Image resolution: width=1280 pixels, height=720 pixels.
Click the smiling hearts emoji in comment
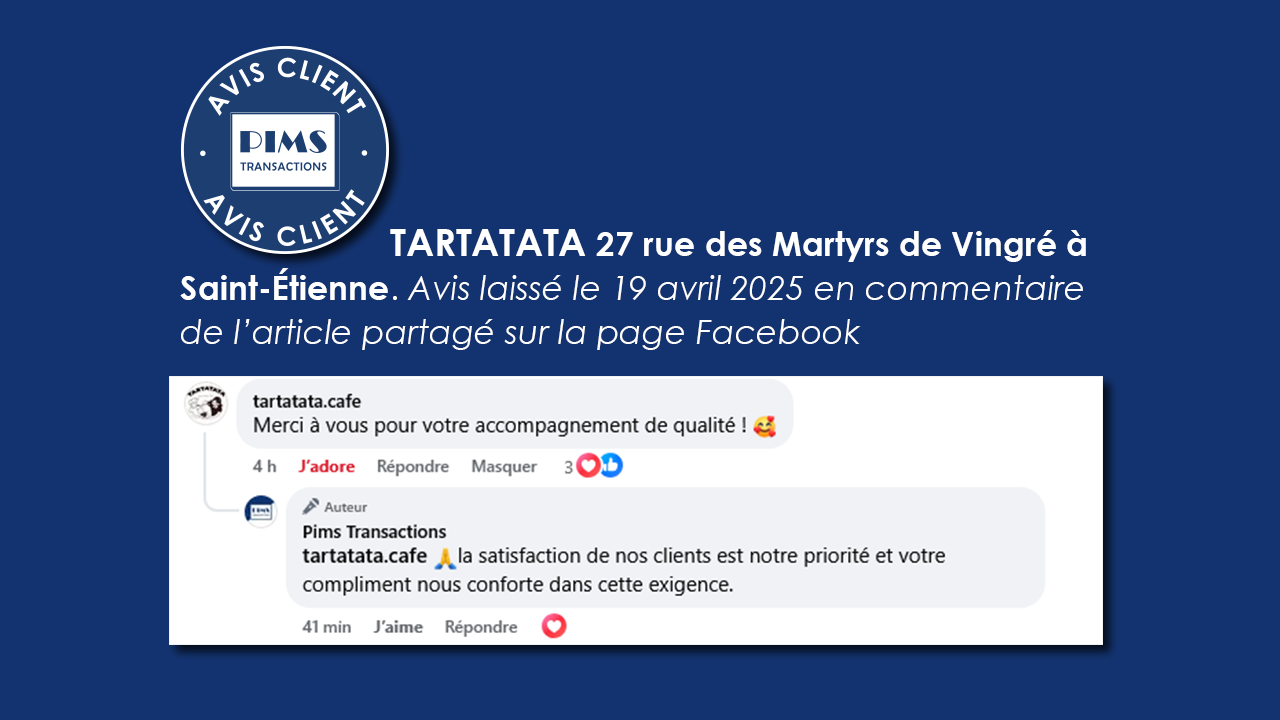click(765, 426)
